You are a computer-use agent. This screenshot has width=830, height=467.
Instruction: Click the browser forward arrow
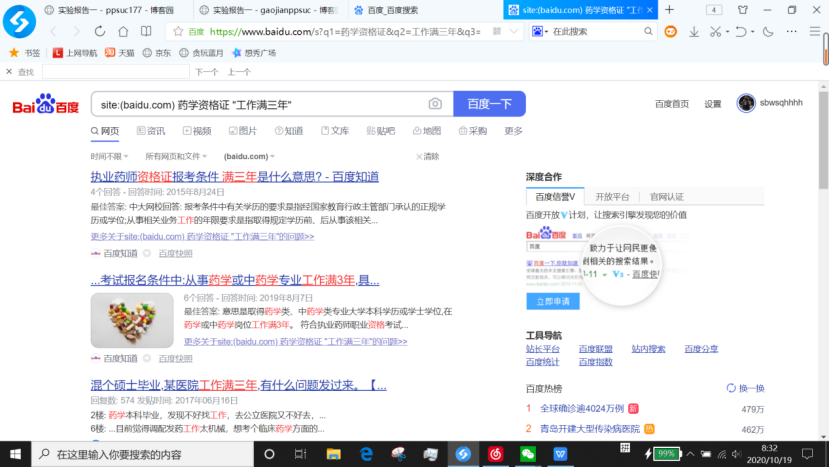[77, 32]
